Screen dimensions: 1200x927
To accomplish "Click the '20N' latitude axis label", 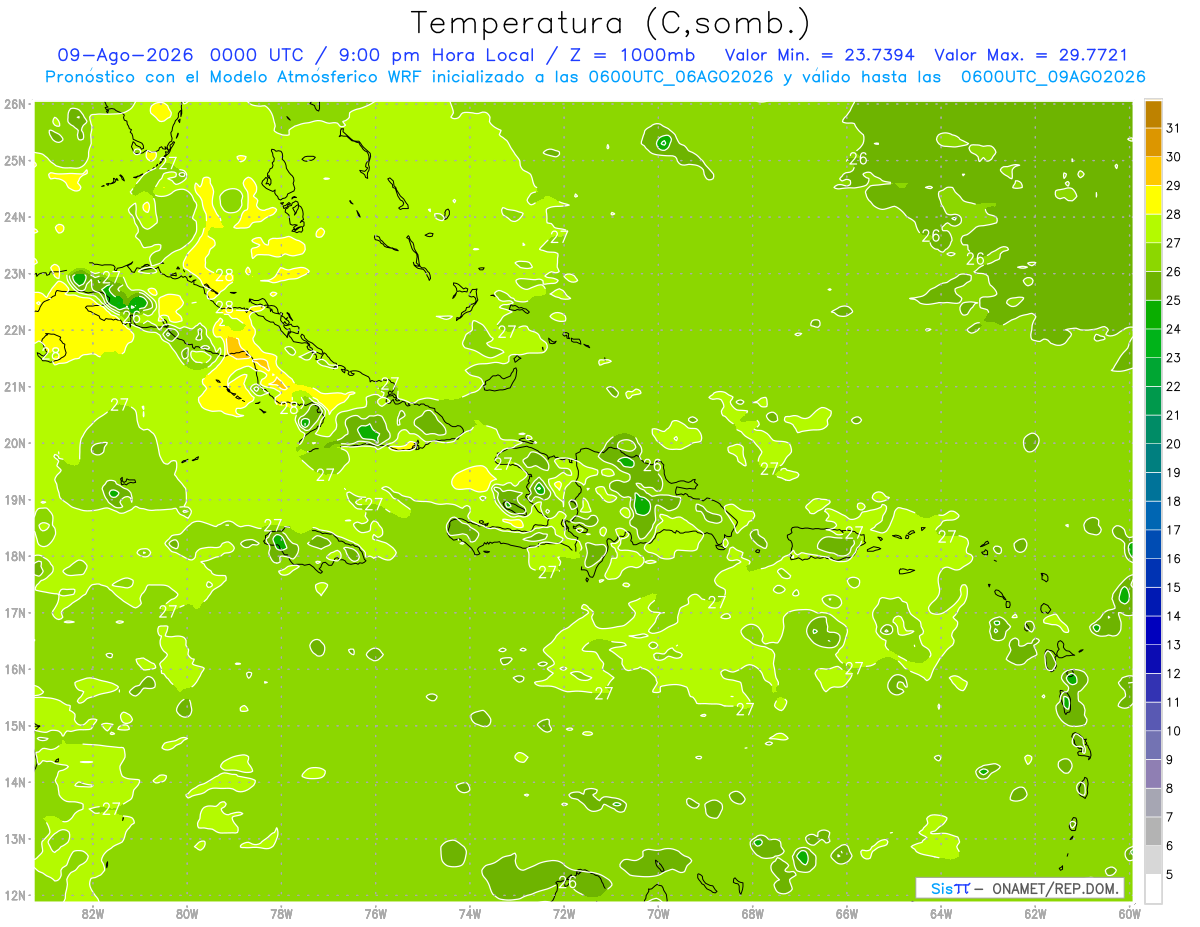I will point(15,443).
